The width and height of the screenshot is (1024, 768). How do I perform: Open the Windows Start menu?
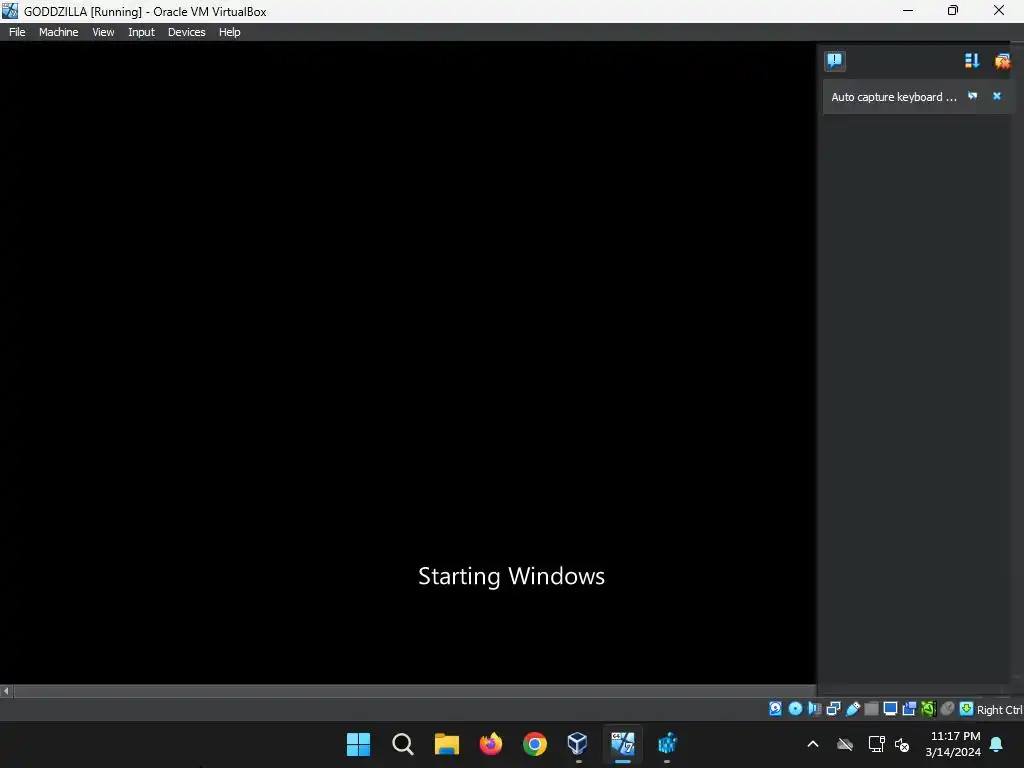(x=358, y=744)
